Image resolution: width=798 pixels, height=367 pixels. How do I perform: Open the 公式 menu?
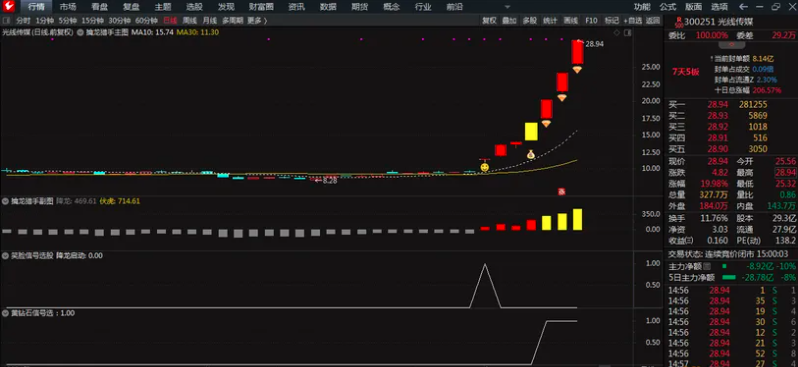pos(668,7)
